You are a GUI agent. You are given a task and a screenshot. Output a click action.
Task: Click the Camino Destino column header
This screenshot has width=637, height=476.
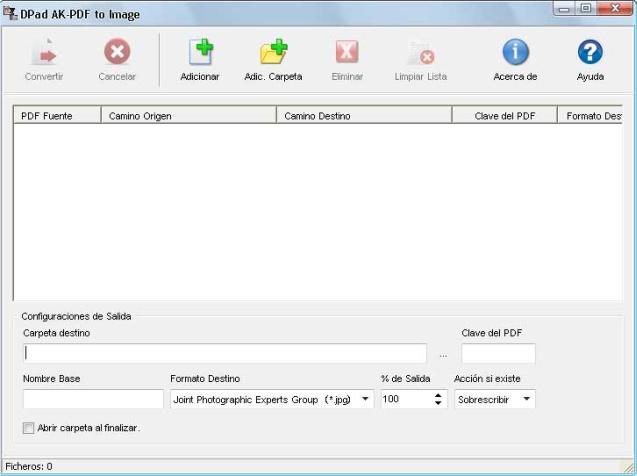point(364,116)
